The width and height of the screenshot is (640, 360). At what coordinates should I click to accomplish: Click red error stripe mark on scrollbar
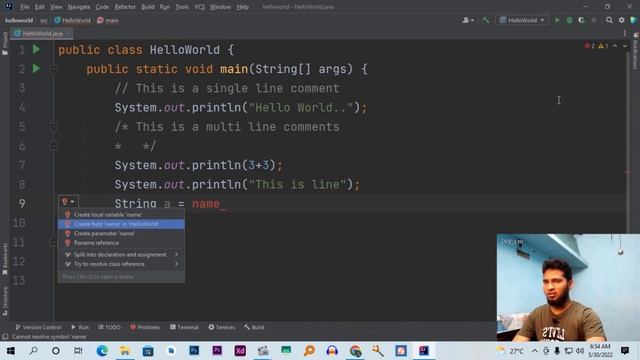click(627, 172)
